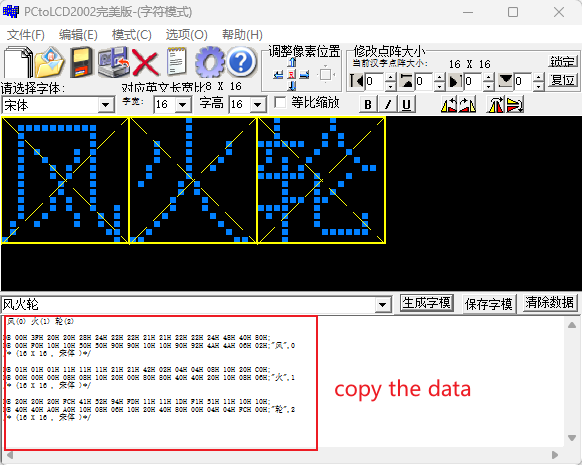
Task: Increase the left margin spinner value
Action: point(390,77)
